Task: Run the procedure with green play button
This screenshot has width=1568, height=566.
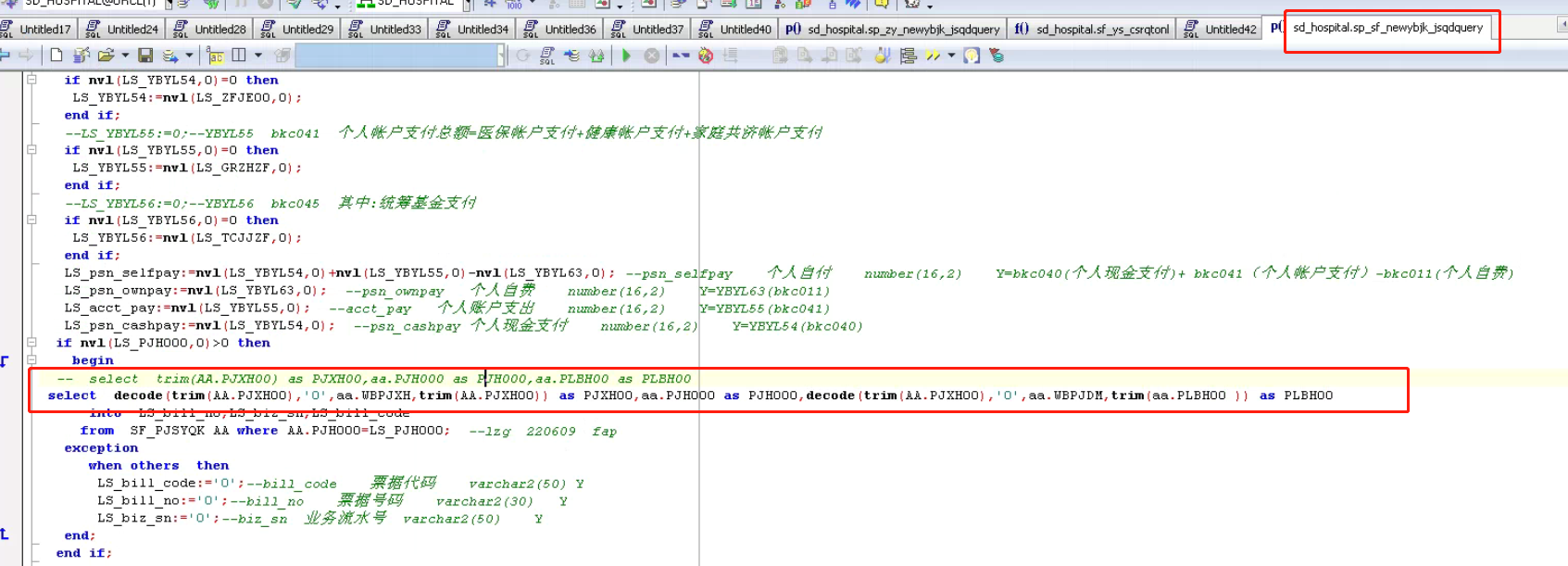Action: tap(627, 56)
